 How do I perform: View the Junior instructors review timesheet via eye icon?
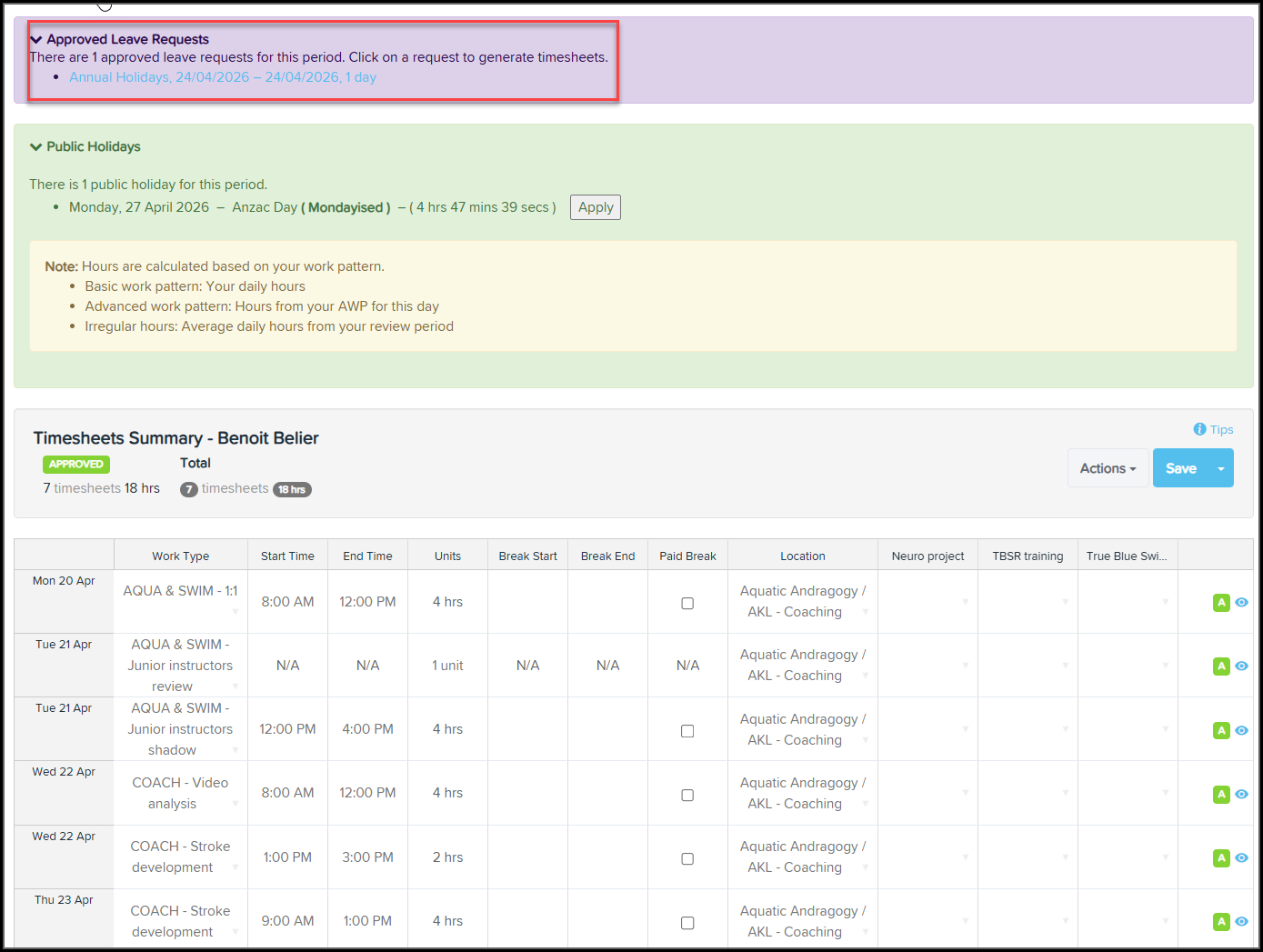(1241, 666)
